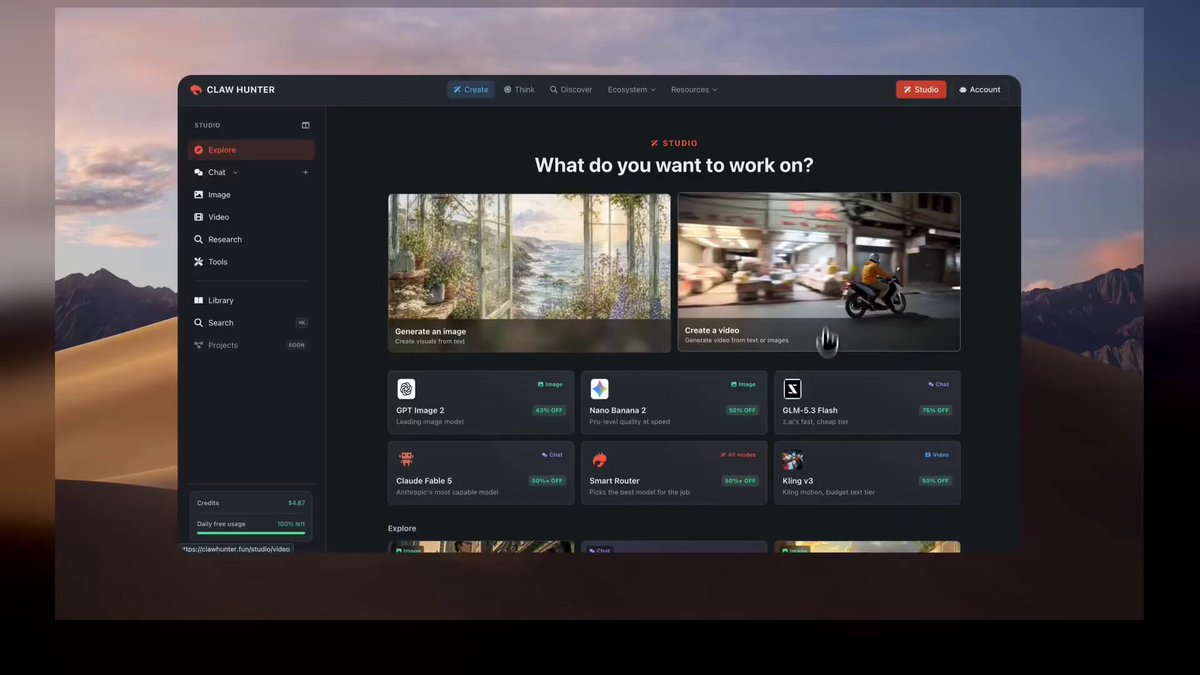Click the Tools wrench icon in the sidebar
Viewport: 1200px width, 675px height.
coord(199,262)
